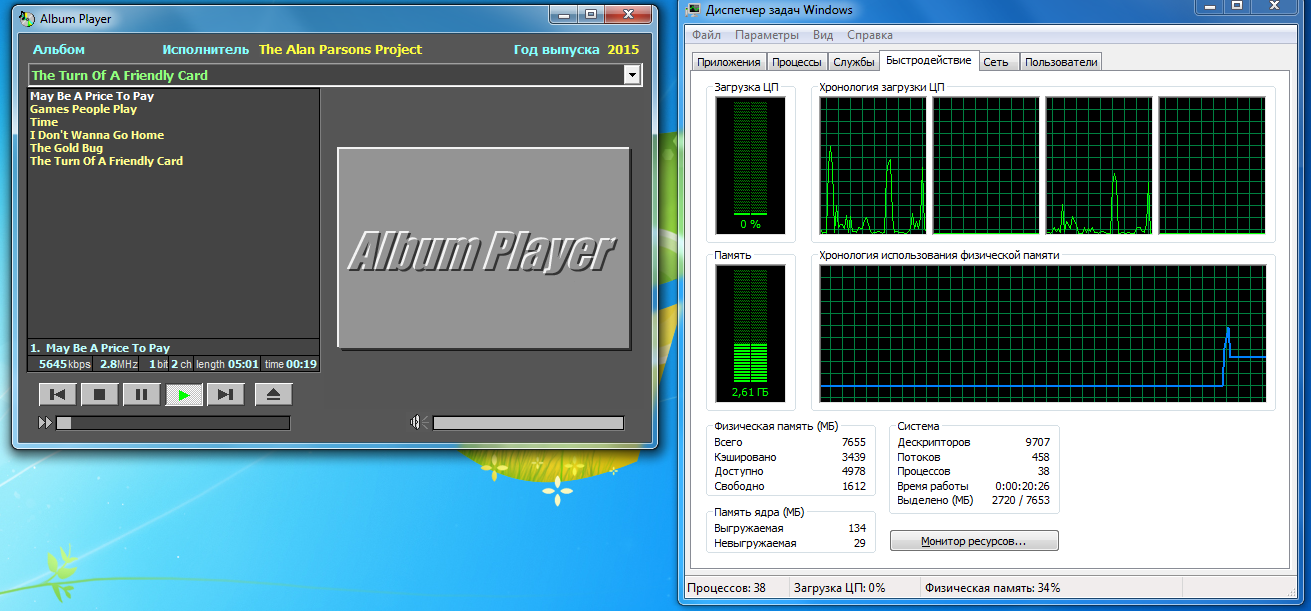
Task: Click the Дескрипторов value 9707
Action: [x=1037, y=442]
